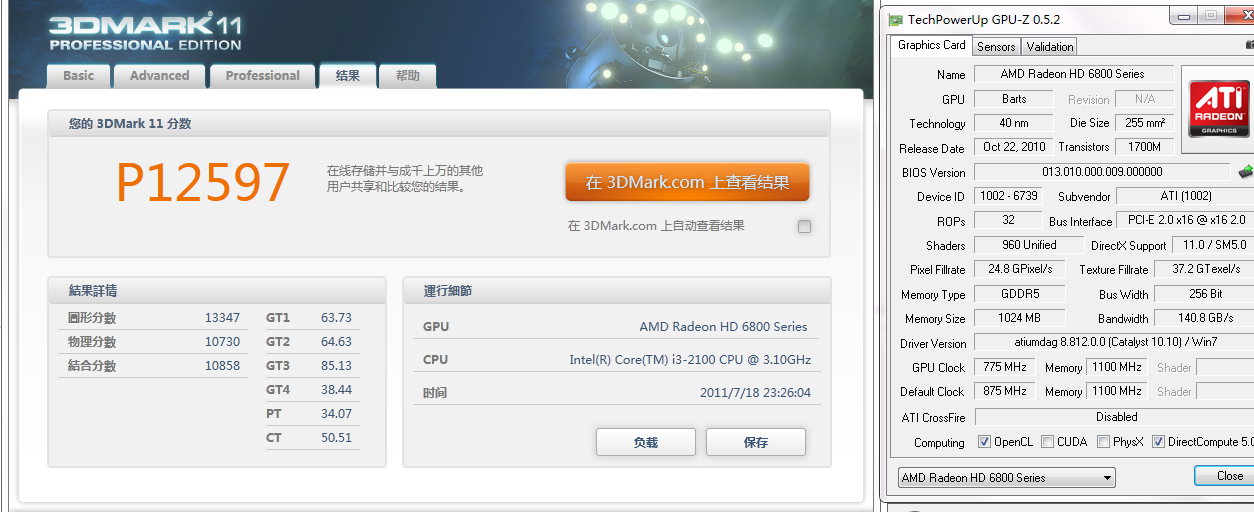The image size is (1254, 512).
Task: Click the Bus Interface field PCI-E 2.0 x16
Action: (1185, 220)
